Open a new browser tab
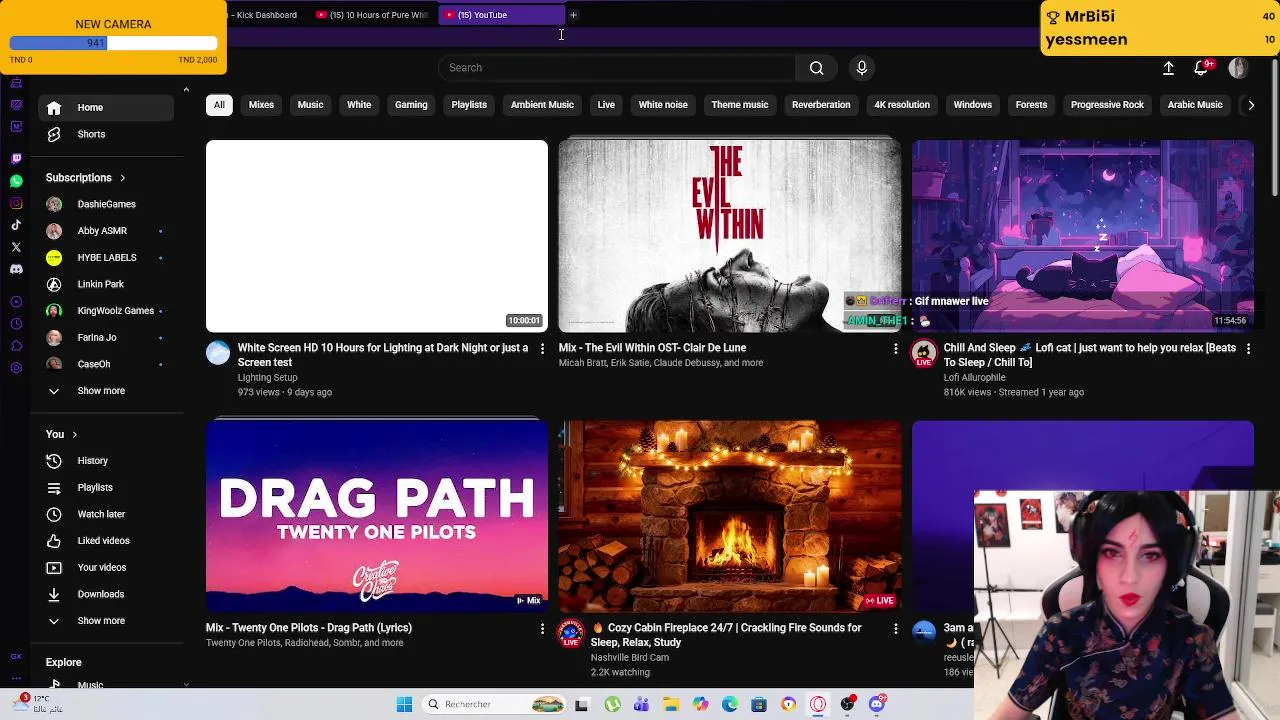This screenshot has width=1280, height=720. tap(573, 15)
